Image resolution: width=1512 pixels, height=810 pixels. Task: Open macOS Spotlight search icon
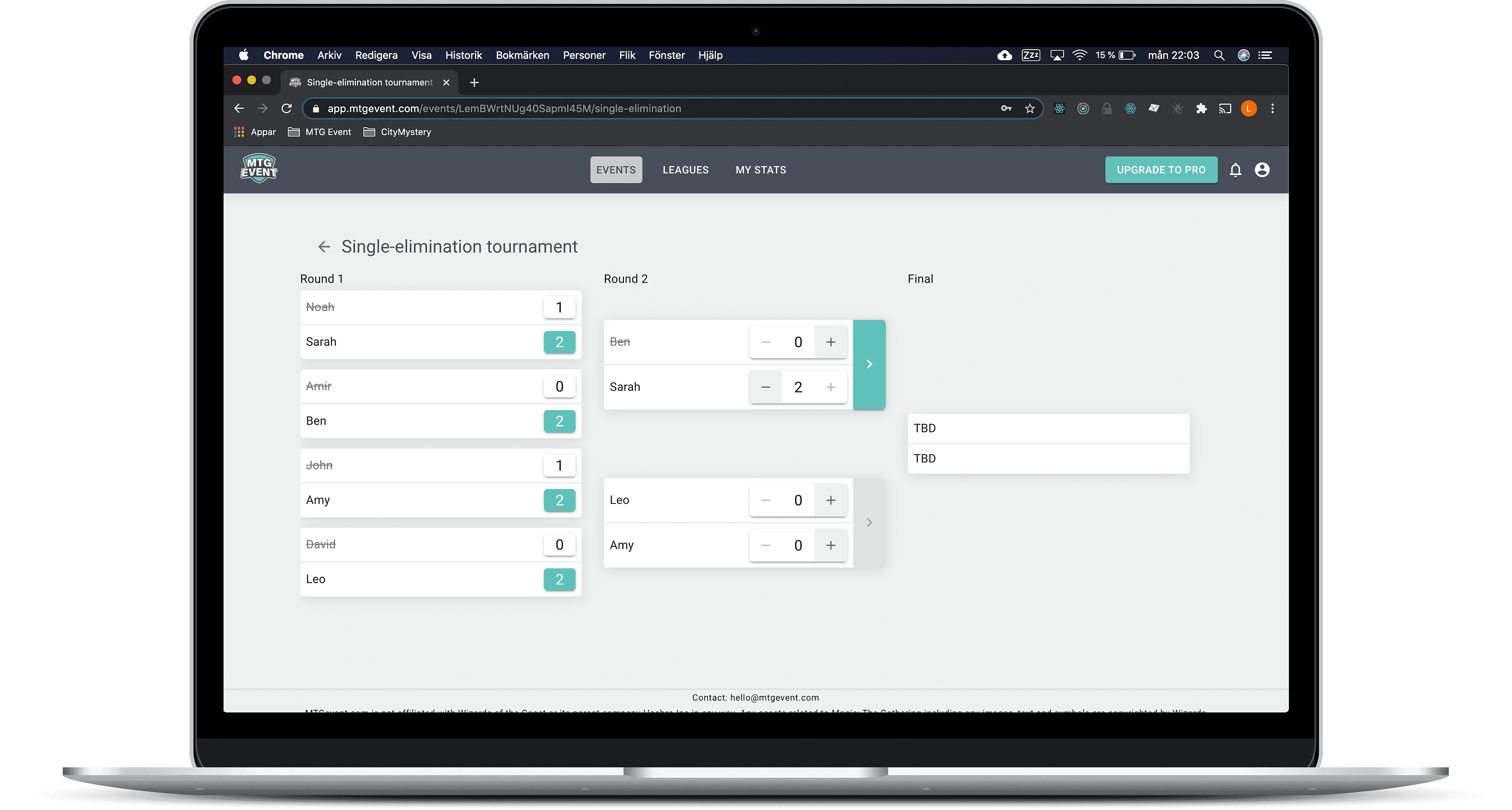coord(1219,55)
